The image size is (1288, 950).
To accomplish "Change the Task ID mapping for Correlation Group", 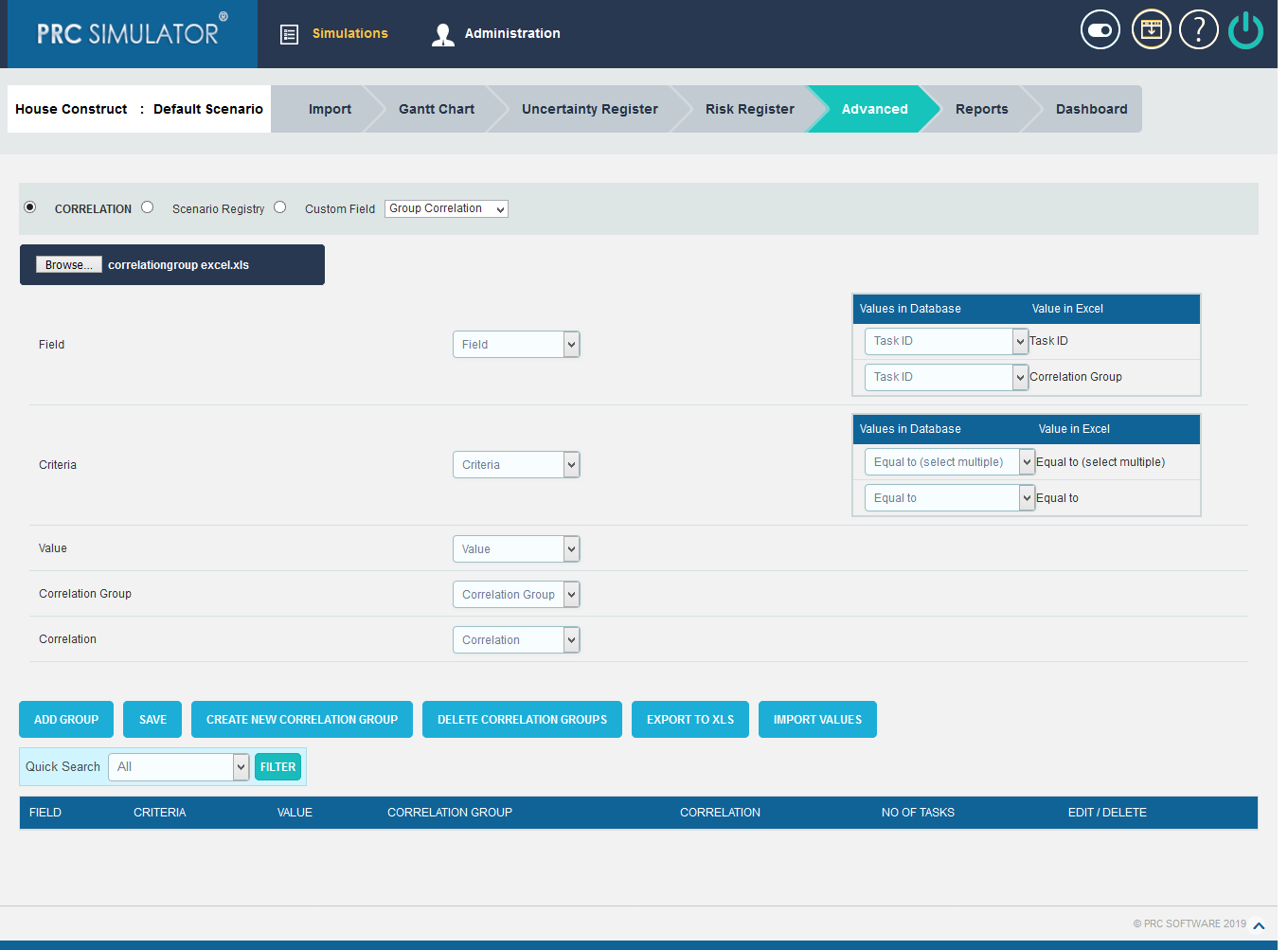I will pyautogui.click(x=945, y=377).
